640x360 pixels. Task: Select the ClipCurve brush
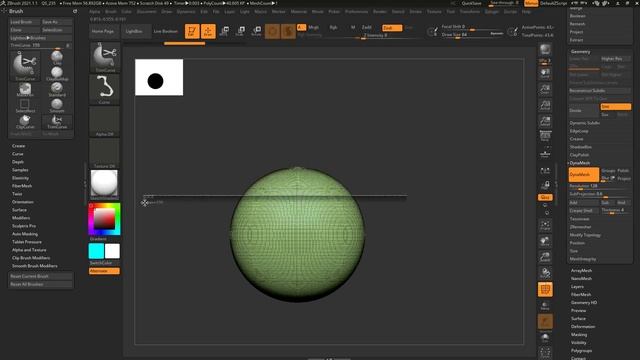(x=25, y=121)
